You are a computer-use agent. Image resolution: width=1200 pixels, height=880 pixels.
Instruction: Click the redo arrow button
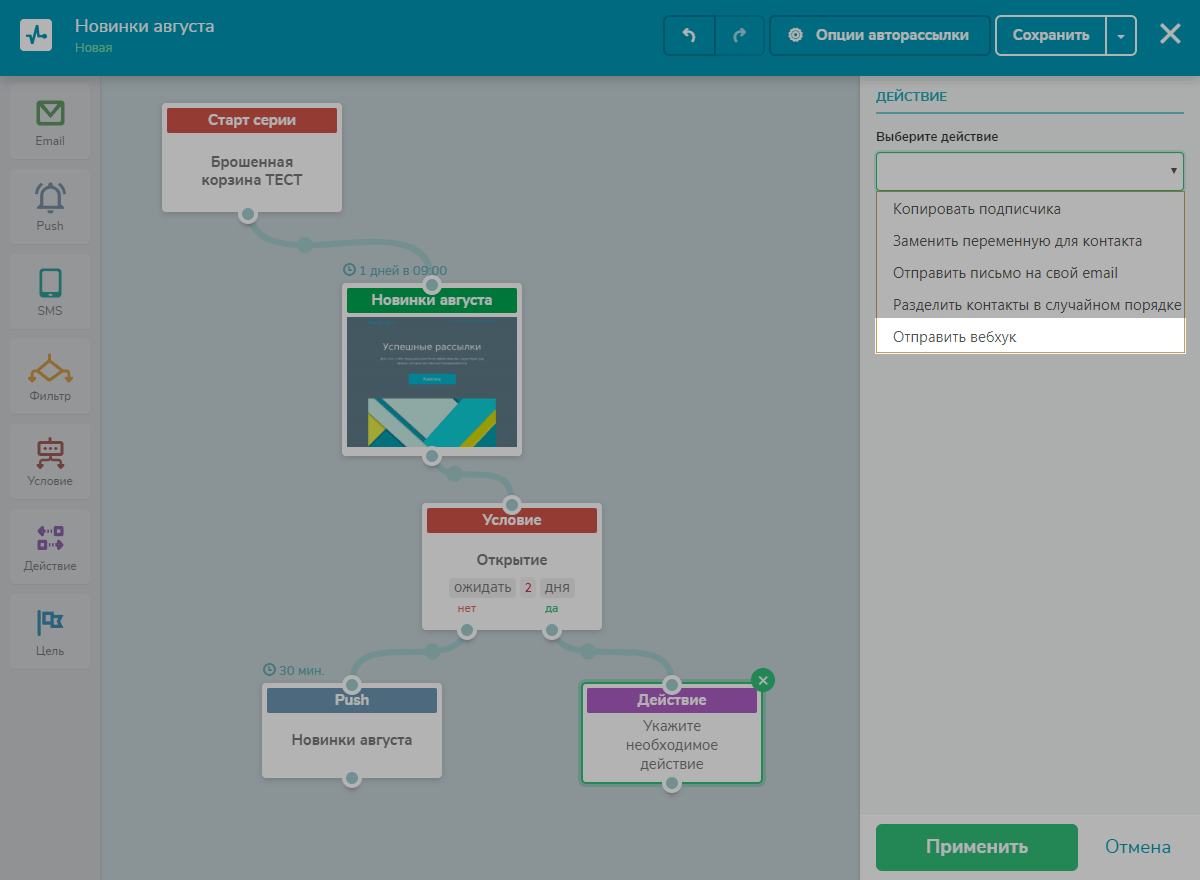(x=740, y=35)
